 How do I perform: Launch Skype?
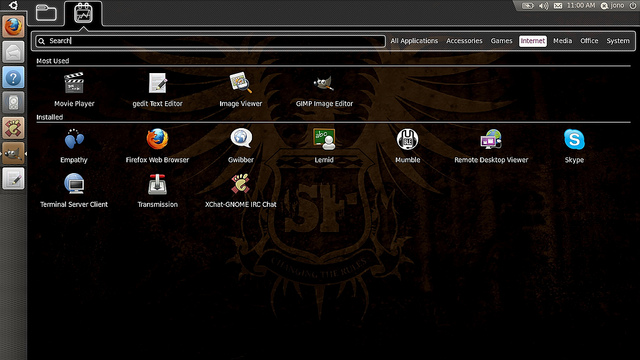(574, 145)
